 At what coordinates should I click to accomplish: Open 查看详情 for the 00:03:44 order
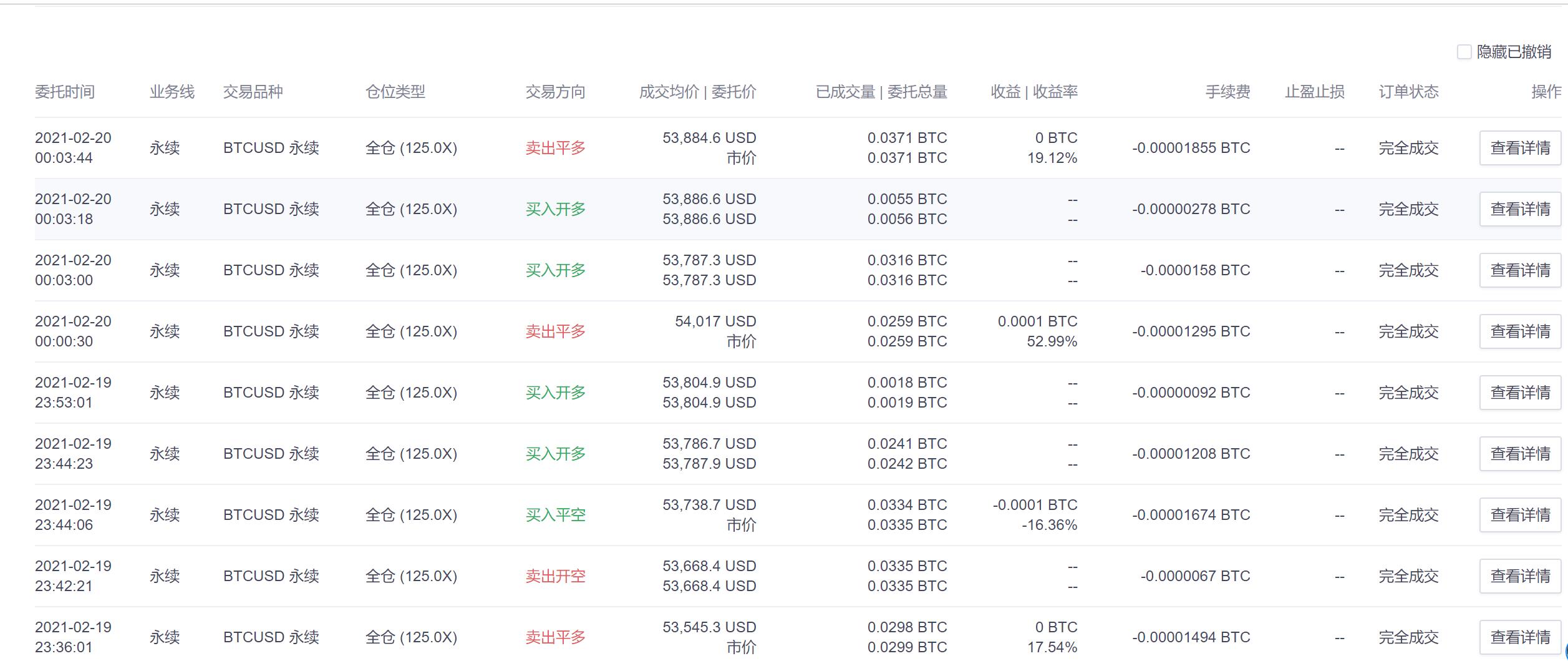click(1520, 148)
